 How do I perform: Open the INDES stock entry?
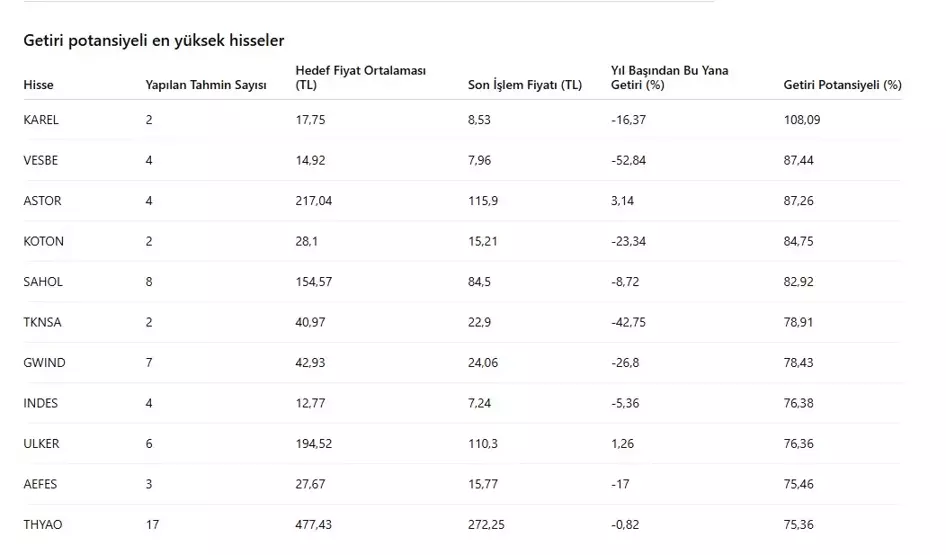pyautogui.click(x=41, y=403)
